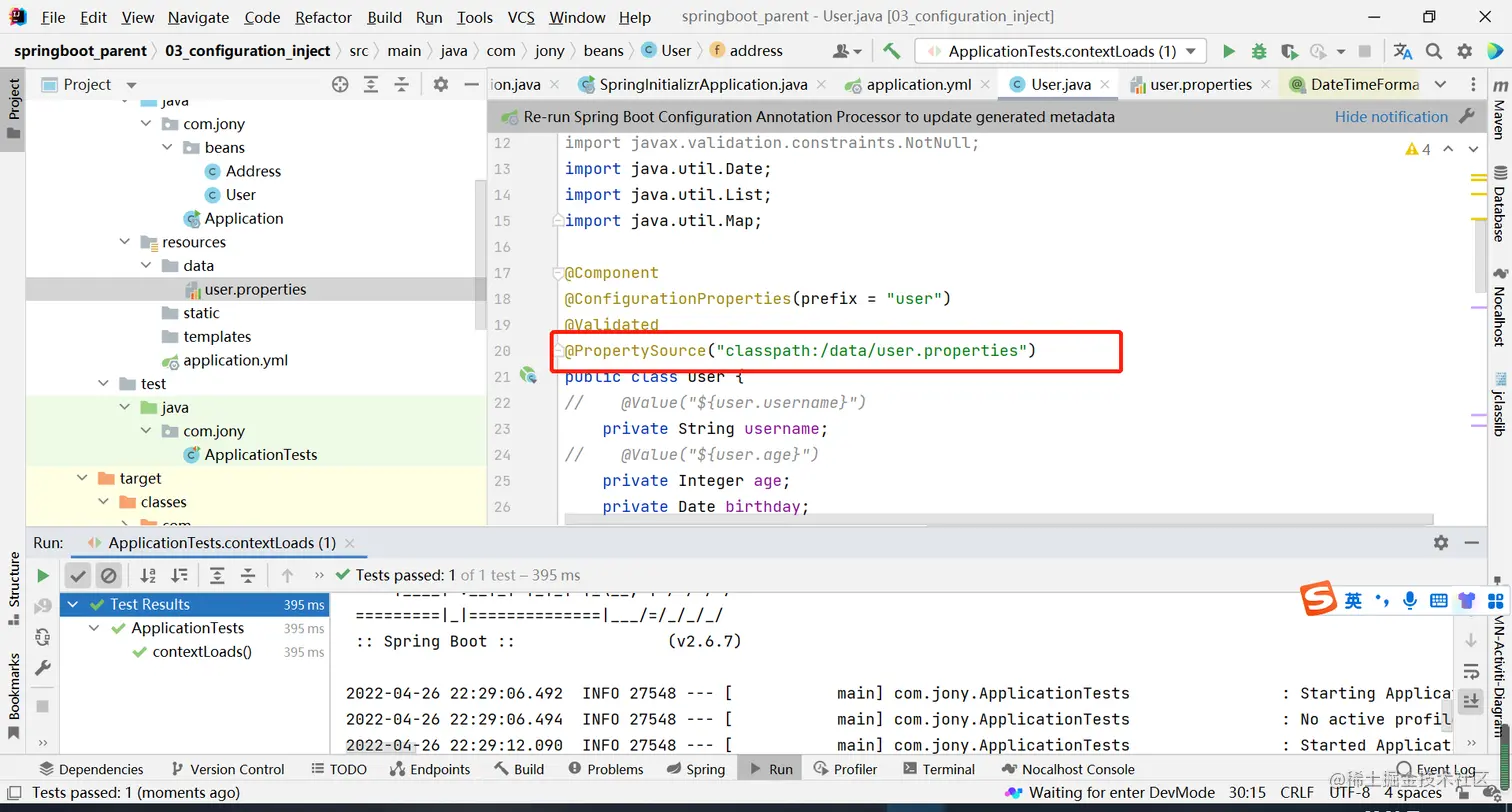Select contextLoads() test result
Viewport: 1512px width, 812px height.
coord(202,651)
